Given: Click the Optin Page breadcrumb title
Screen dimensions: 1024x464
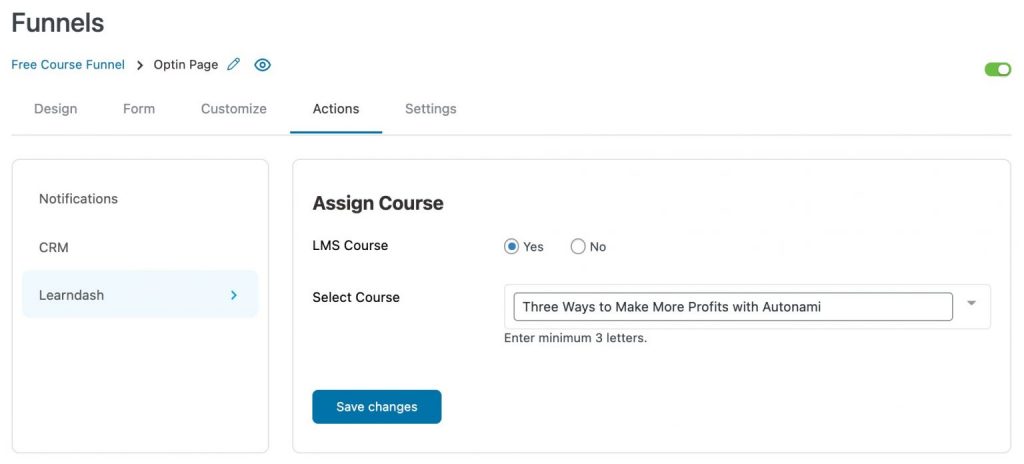Looking at the screenshot, I should click(185, 65).
